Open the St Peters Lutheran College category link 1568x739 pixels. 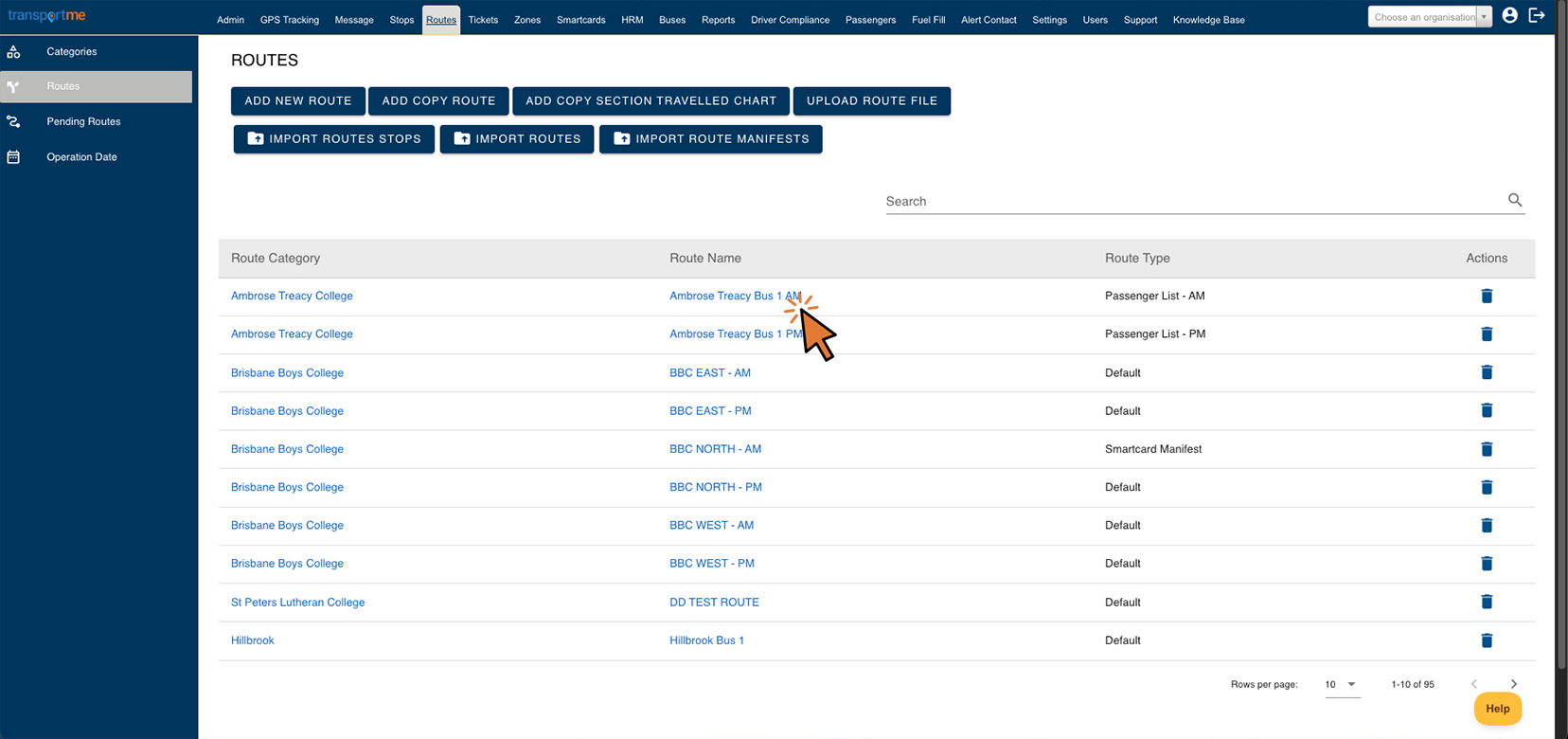point(297,602)
